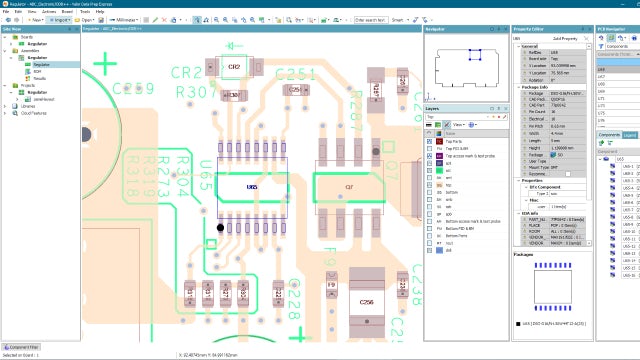Click the back navigation arrow icon
This screenshot has width=640, height=360.
coord(8,20)
